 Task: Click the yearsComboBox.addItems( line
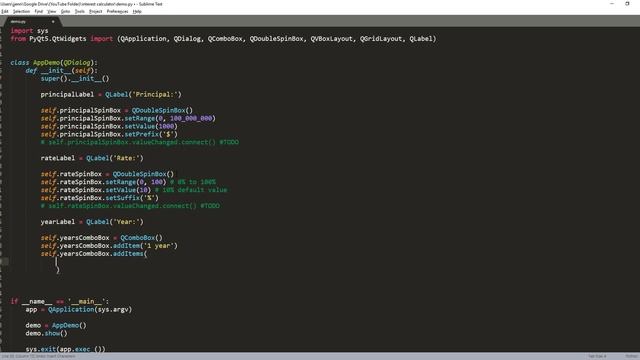click(93, 253)
